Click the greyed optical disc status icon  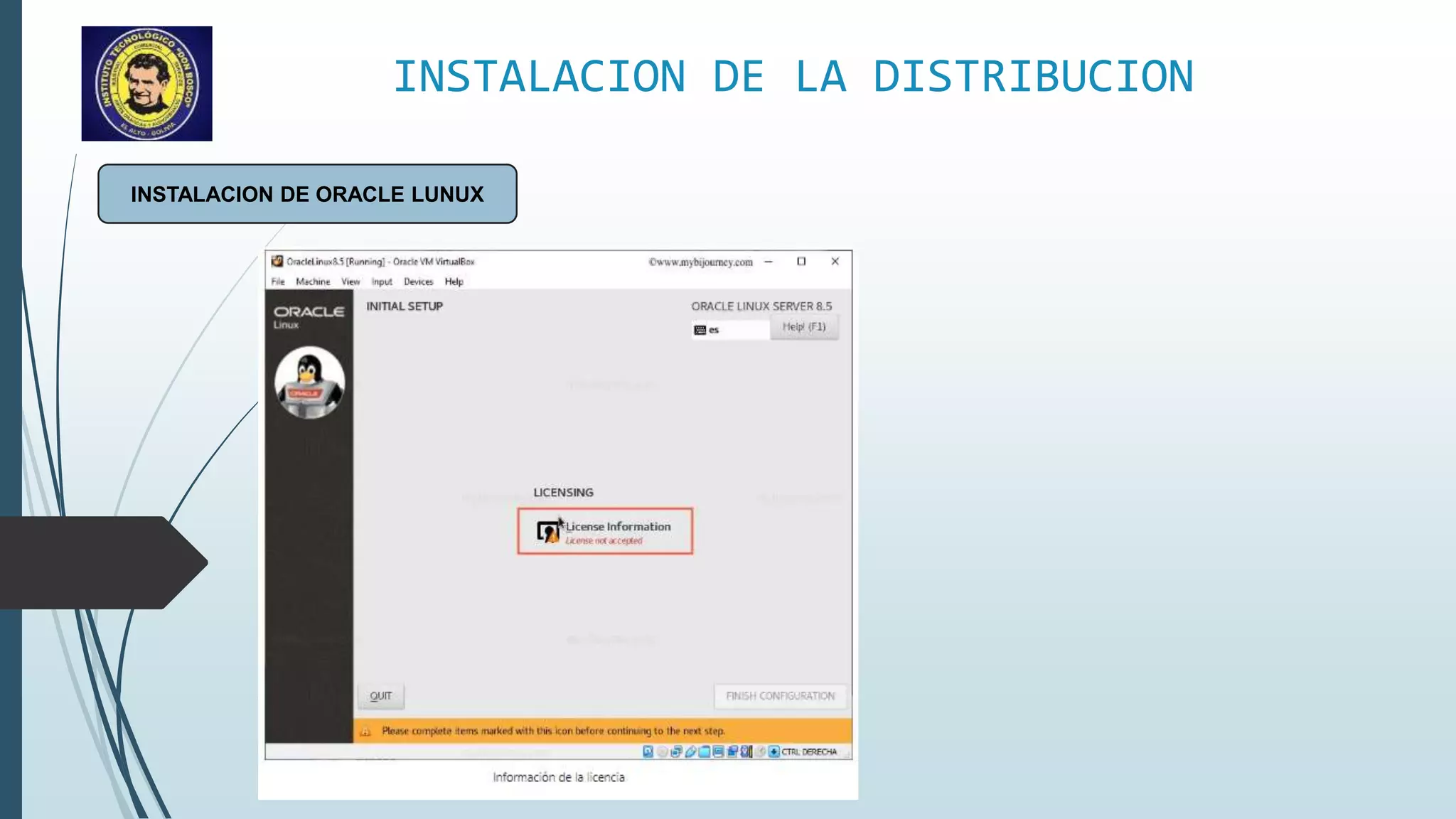(663, 751)
